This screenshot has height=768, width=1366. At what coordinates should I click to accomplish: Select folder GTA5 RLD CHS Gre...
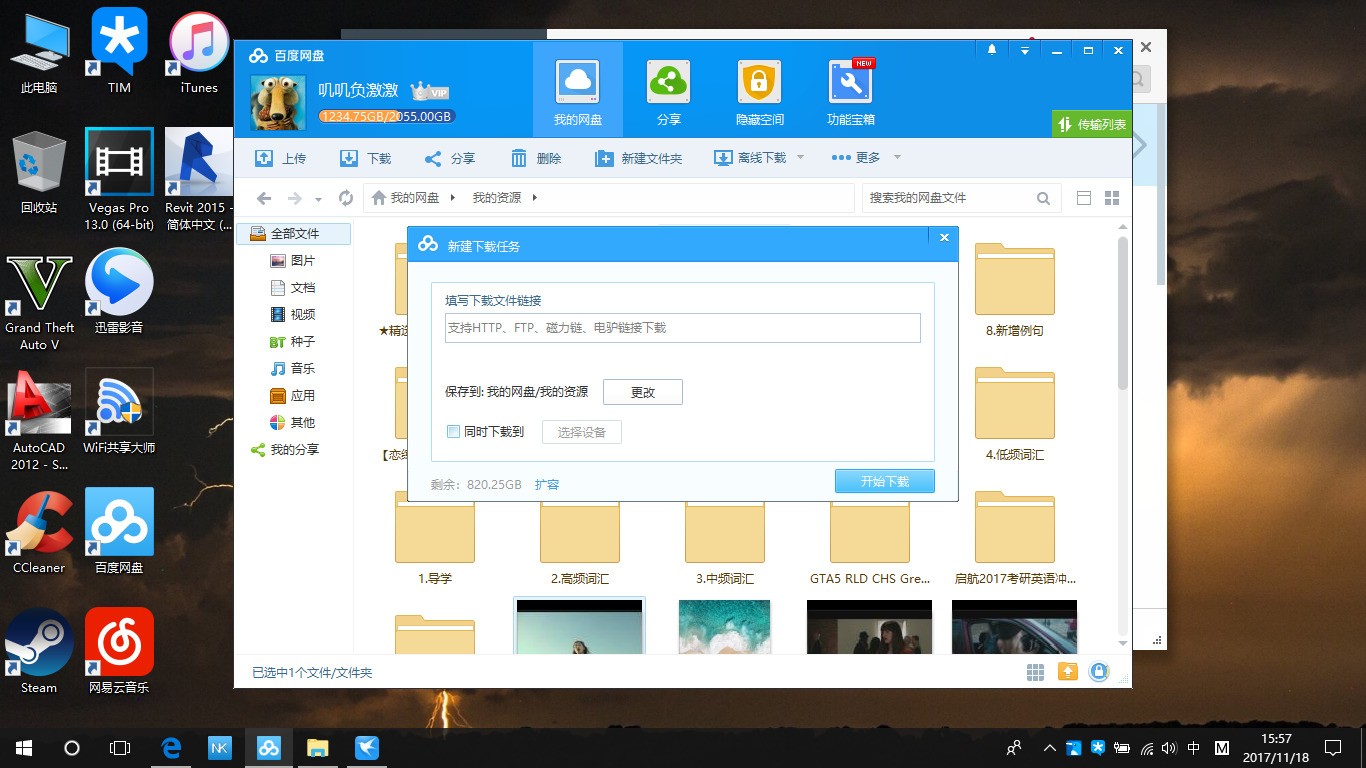tap(870, 538)
